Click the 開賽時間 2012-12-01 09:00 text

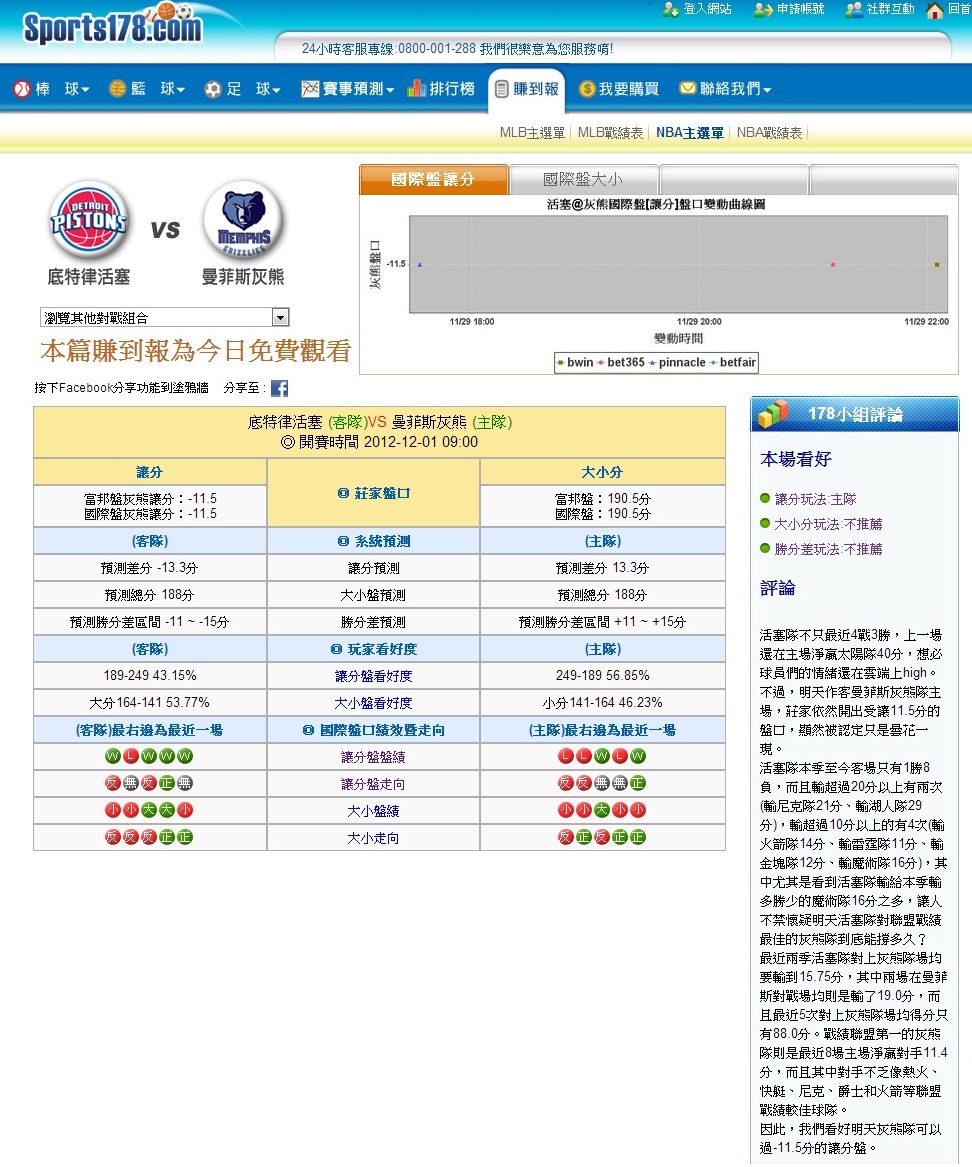[x=380, y=442]
